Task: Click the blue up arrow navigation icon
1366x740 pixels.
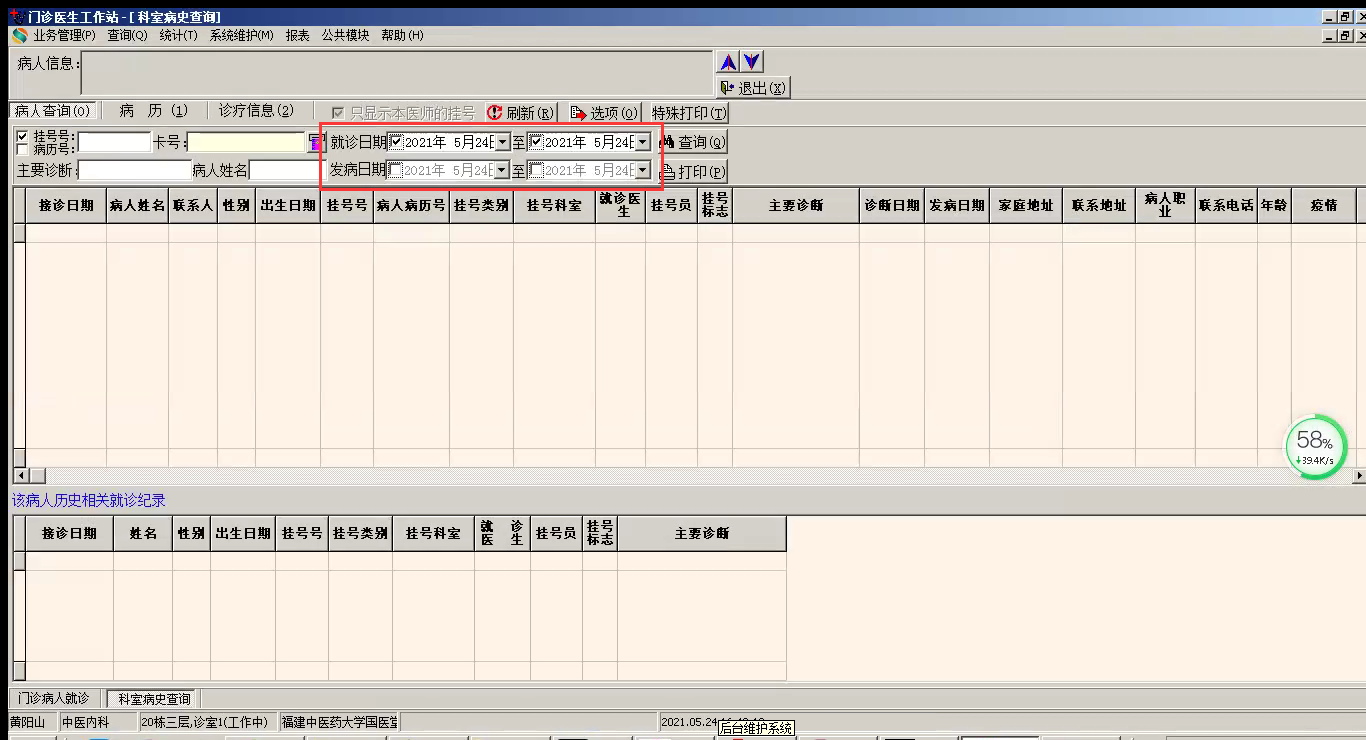Action: click(x=728, y=62)
